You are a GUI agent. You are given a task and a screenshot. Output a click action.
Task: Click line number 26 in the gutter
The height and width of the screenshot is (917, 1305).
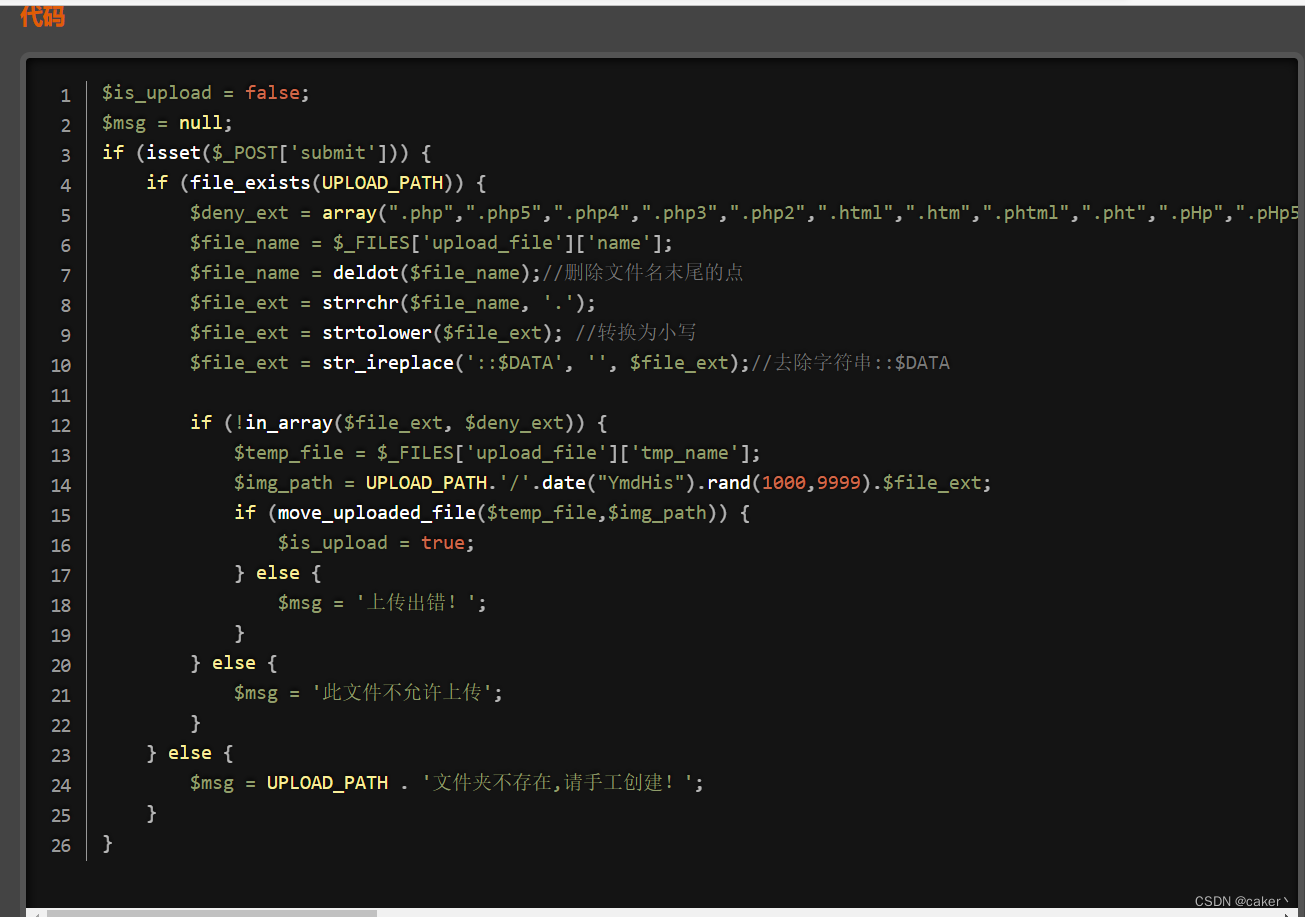[61, 845]
